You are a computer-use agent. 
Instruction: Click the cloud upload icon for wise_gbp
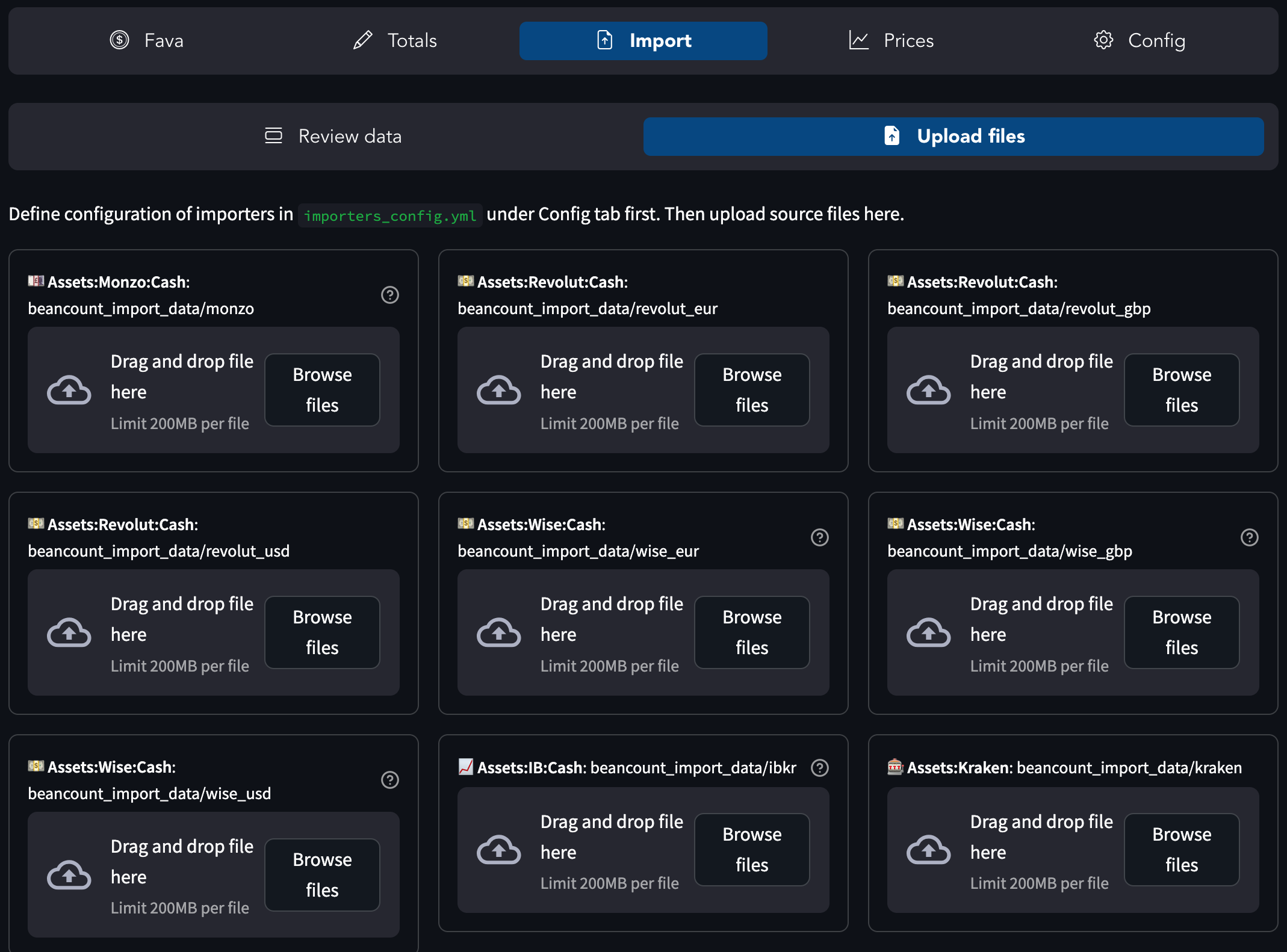tap(929, 632)
